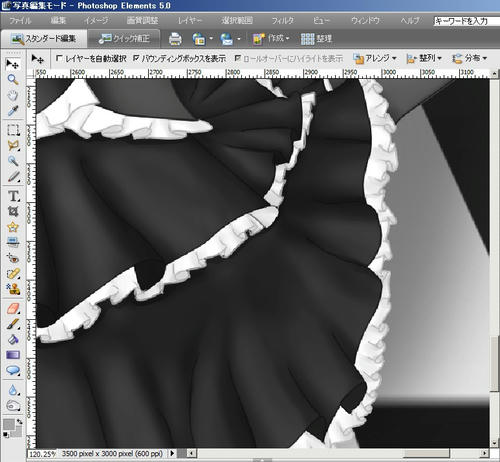
Task: Choose the Horizontal Type tool
Action: click(13, 196)
